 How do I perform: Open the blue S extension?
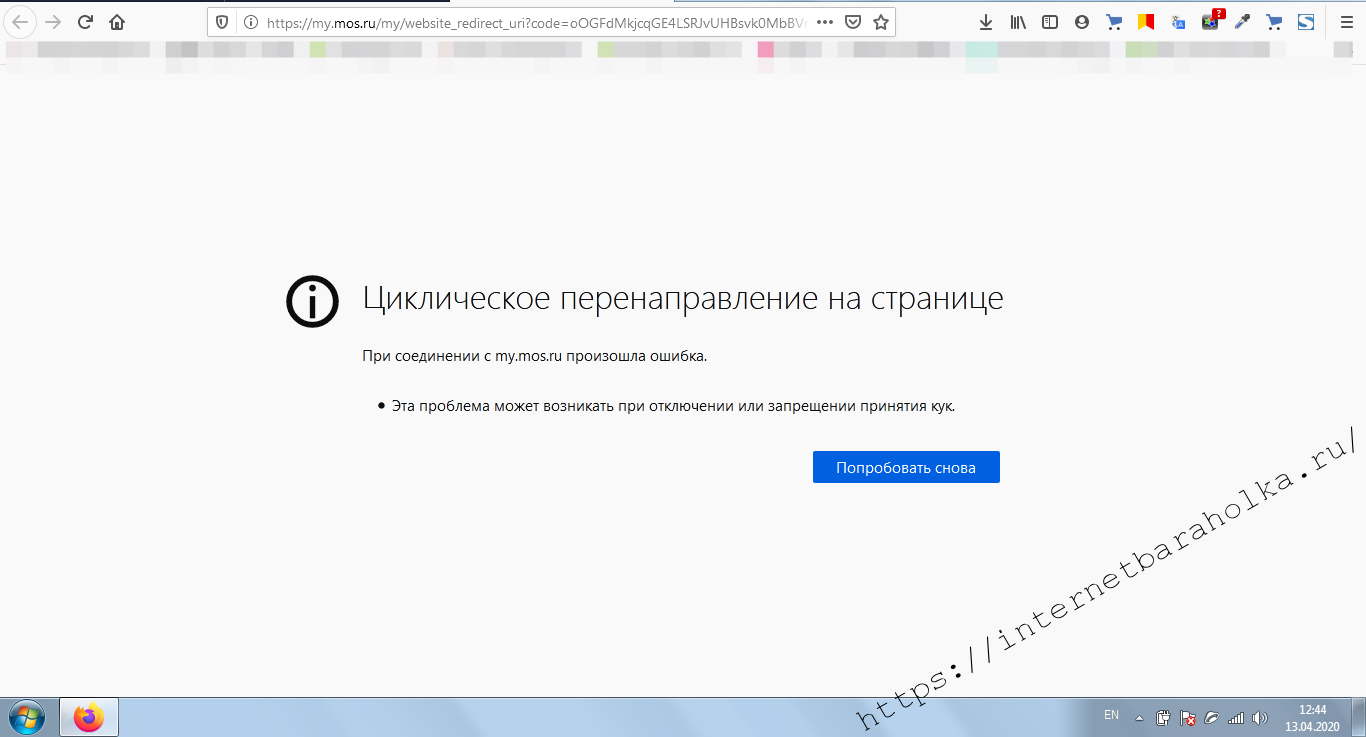[1306, 21]
